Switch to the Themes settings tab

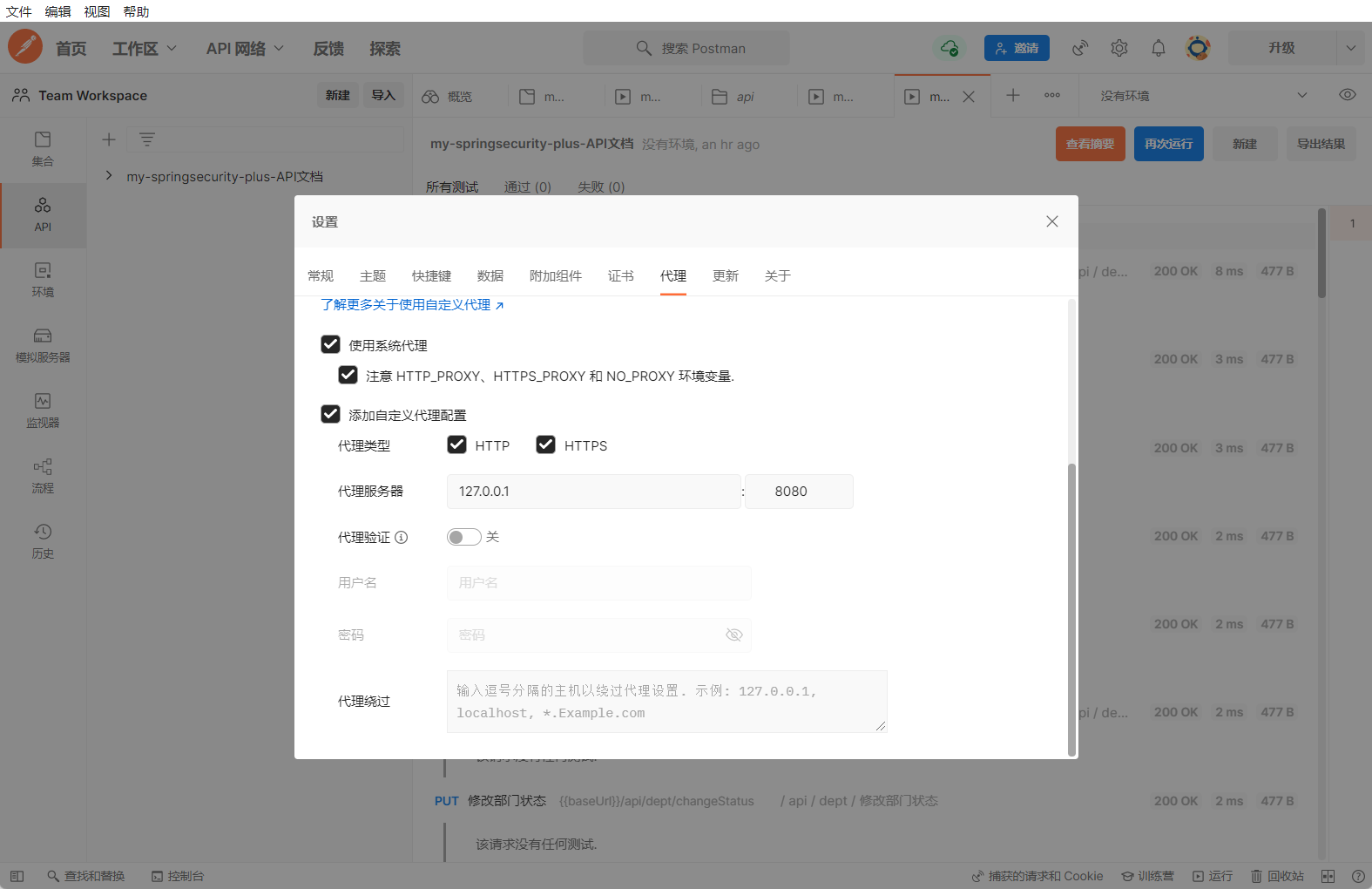click(373, 275)
